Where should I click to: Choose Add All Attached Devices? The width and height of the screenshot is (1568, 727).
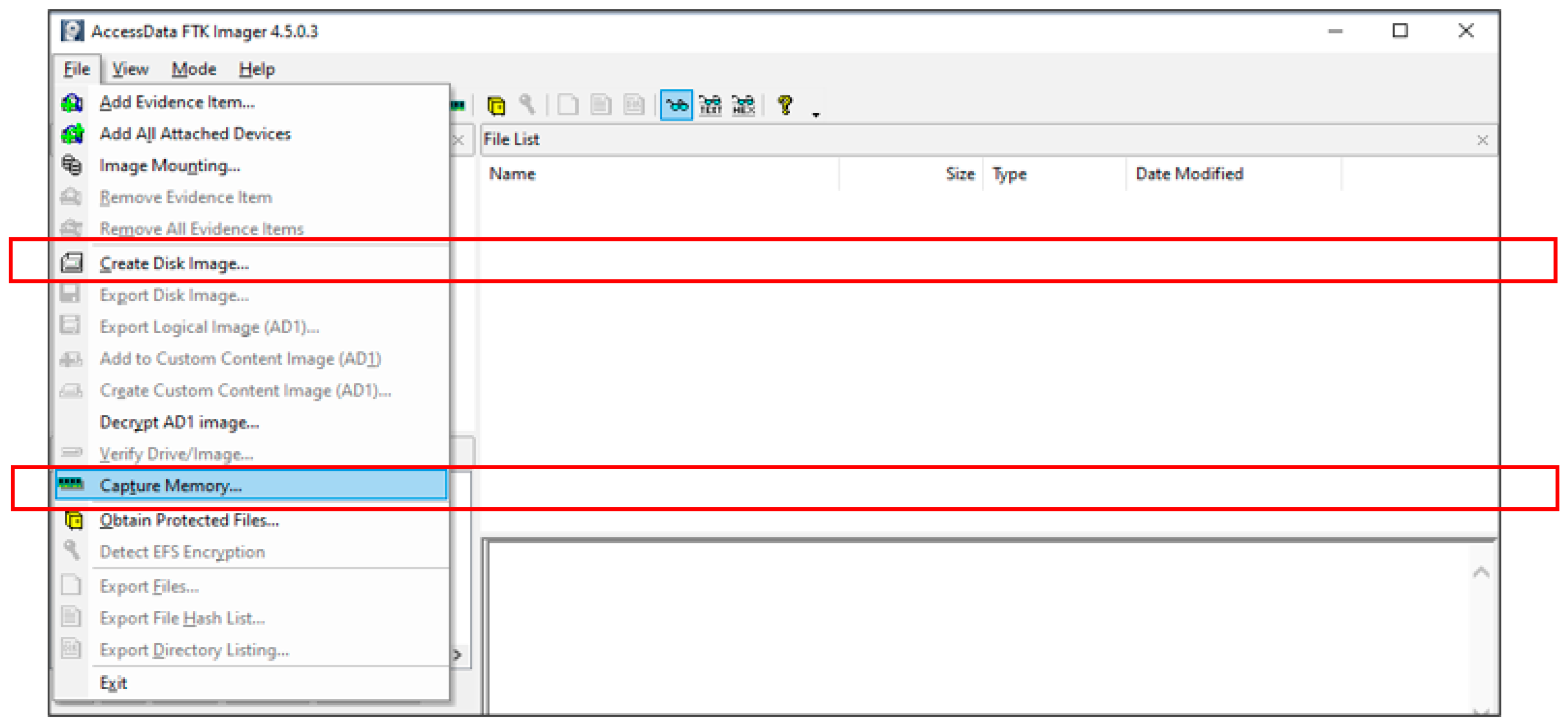coord(195,134)
